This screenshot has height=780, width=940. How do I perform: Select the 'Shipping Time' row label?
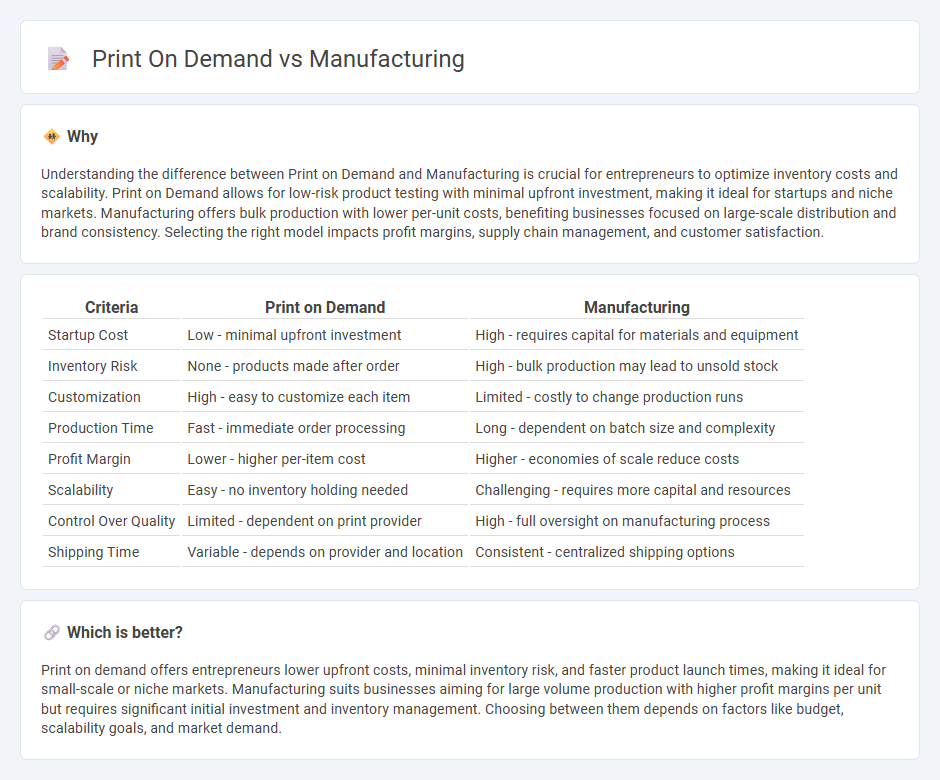click(94, 552)
